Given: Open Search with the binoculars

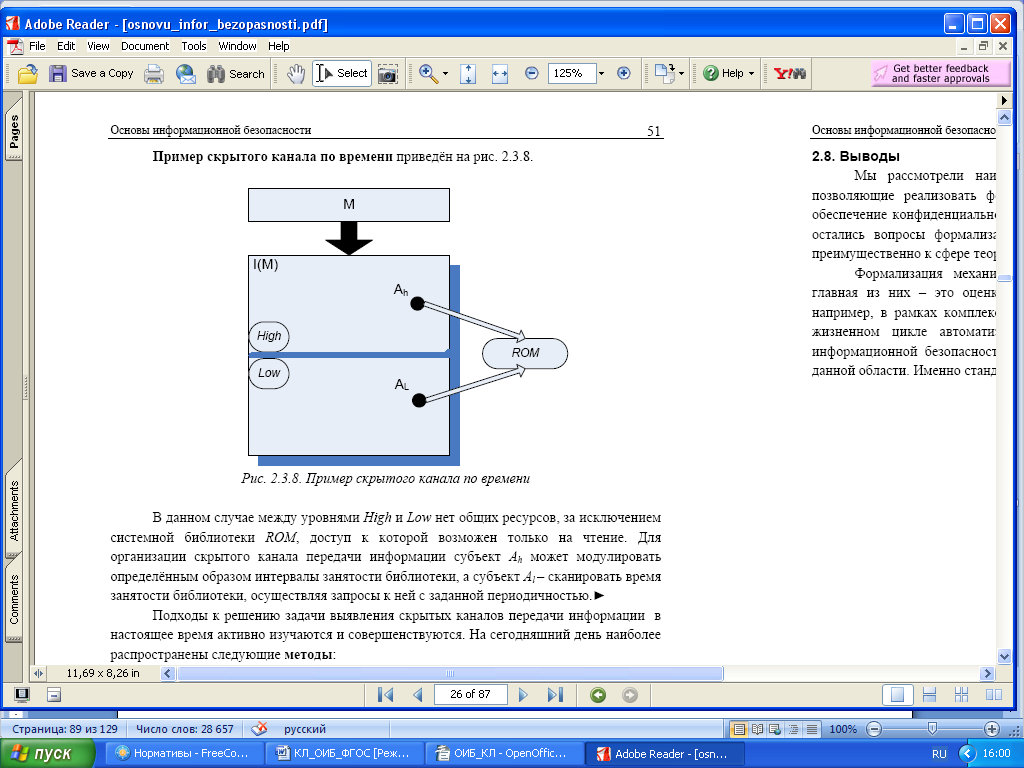Looking at the screenshot, I should pos(236,74).
